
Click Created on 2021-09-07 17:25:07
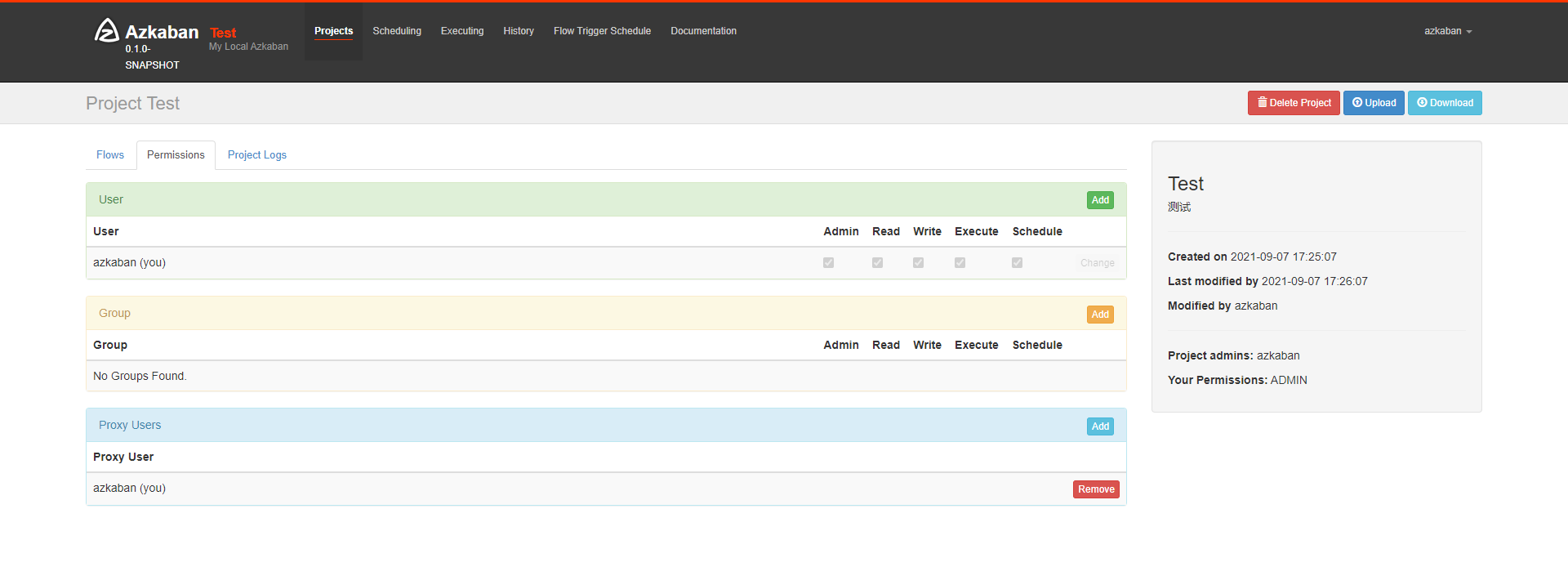pos(1252,257)
